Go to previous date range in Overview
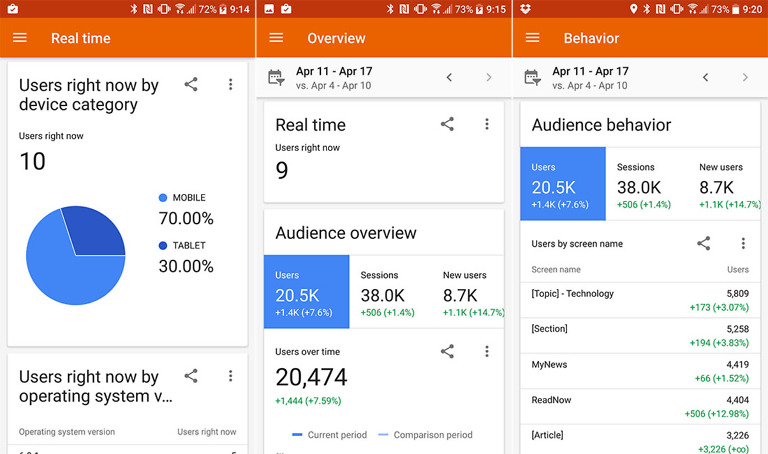Image resolution: width=768 pixels, height=454 pixels. [x=449, y=78]
